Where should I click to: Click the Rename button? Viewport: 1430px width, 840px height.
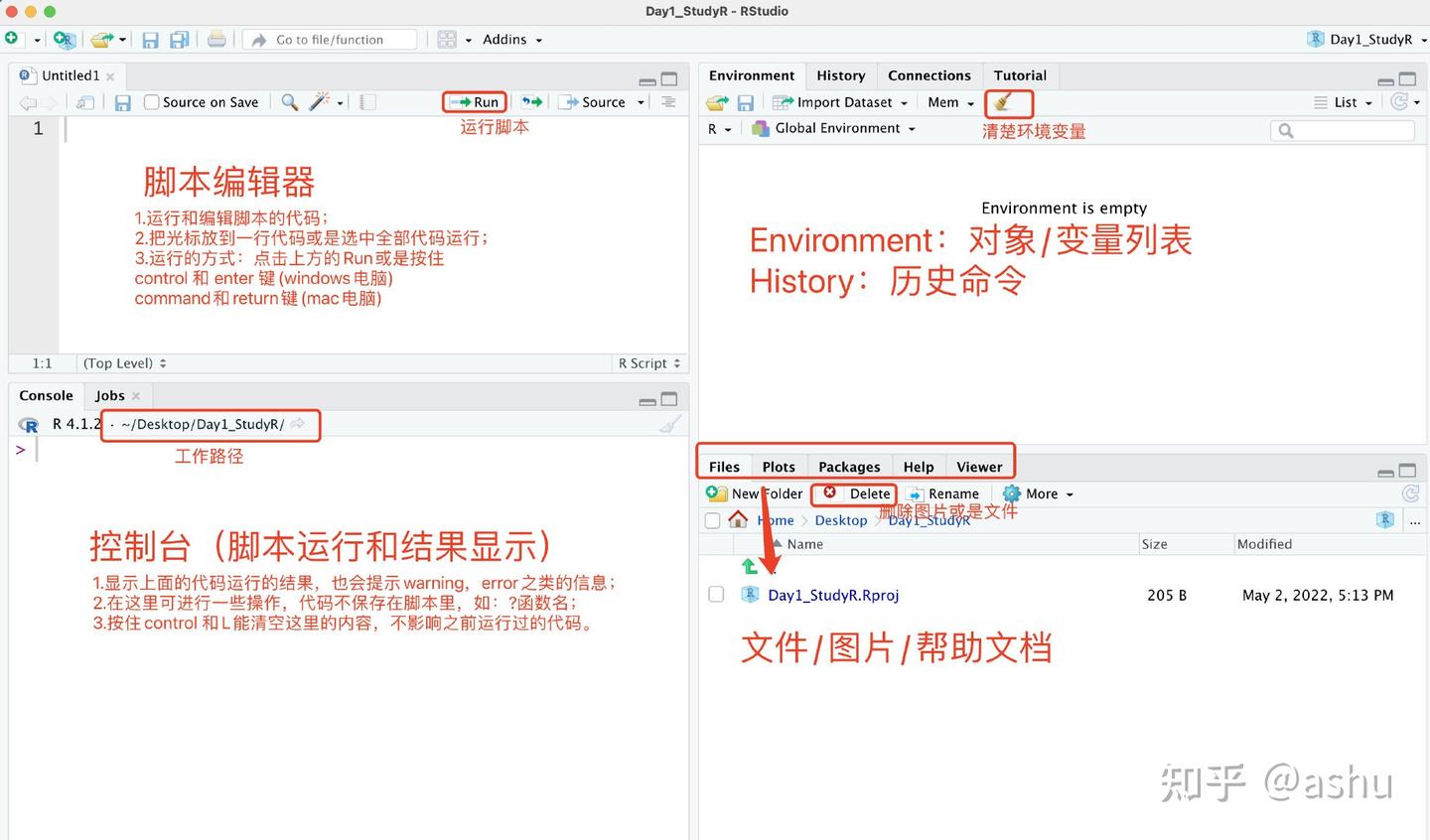pyautogui.click(x=942, y=493)
